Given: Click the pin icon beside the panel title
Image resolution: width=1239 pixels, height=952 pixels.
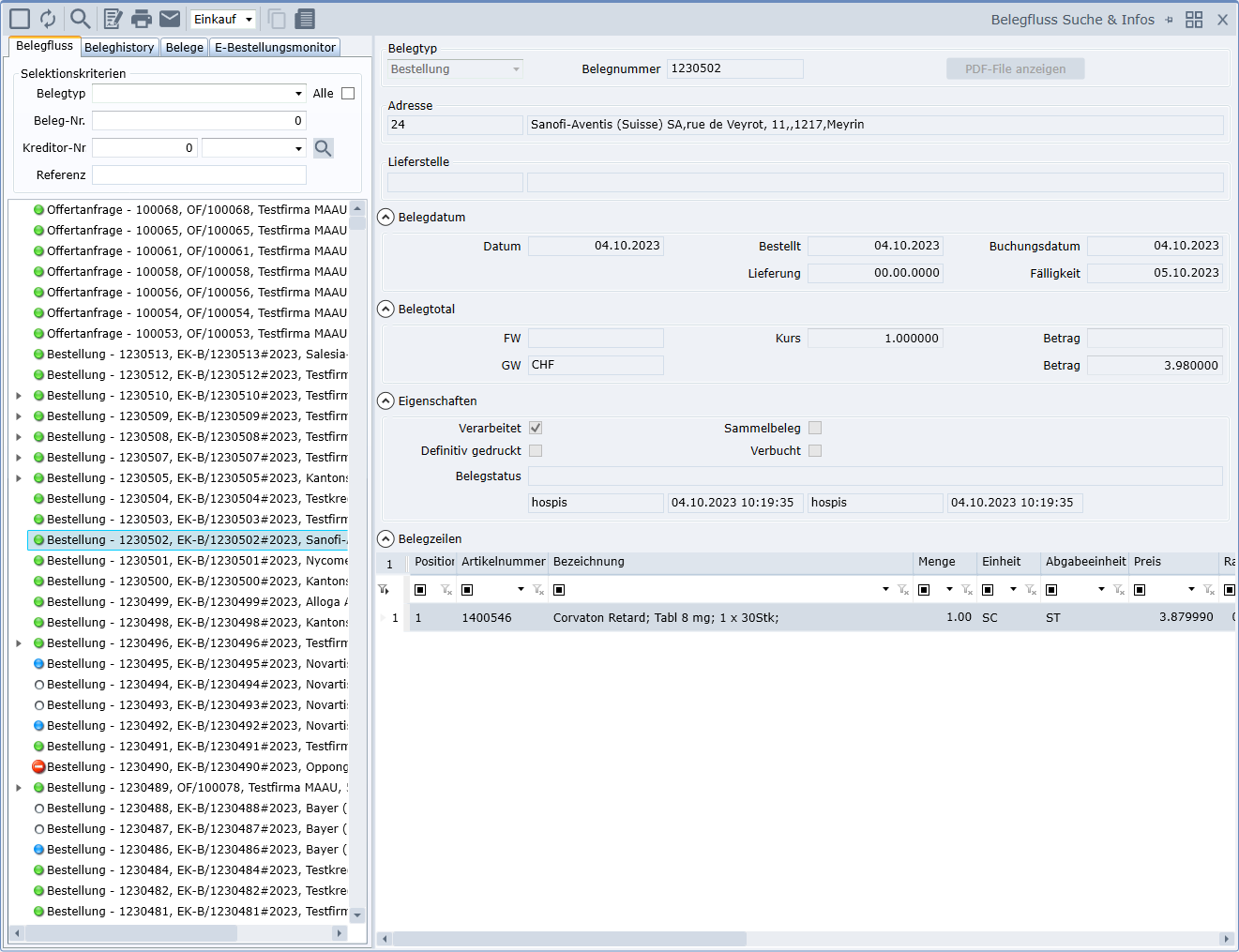Looking at the screenshot, I should (1169, 20).
